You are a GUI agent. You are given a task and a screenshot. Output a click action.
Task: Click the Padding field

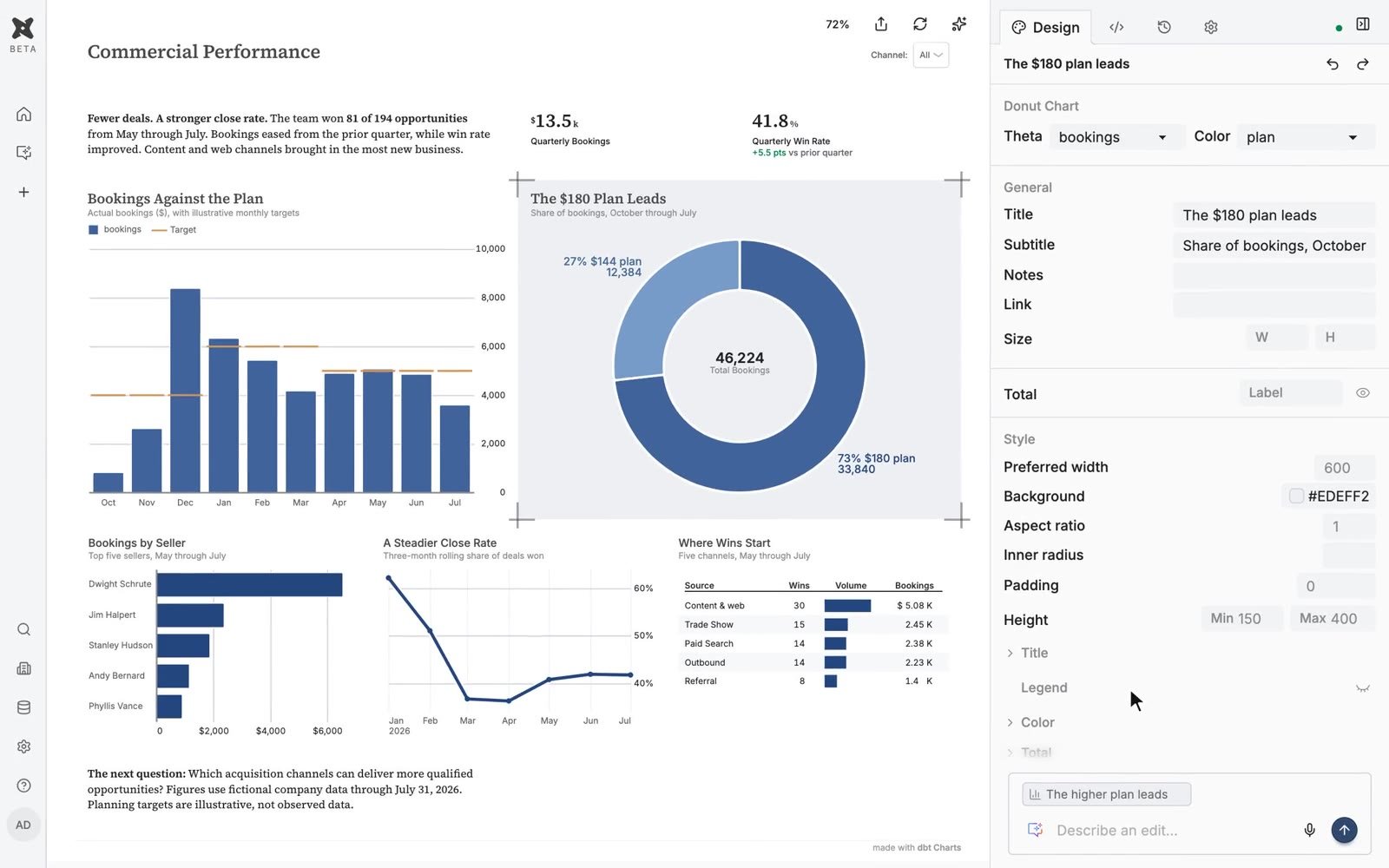1335,586
